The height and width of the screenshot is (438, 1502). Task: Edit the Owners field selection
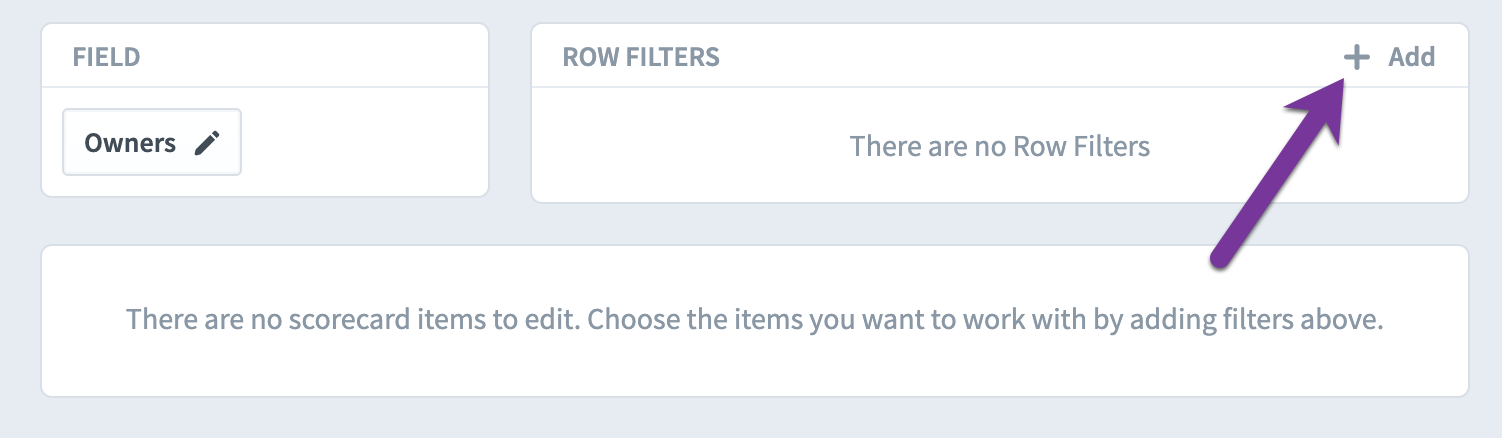[152, 142]
